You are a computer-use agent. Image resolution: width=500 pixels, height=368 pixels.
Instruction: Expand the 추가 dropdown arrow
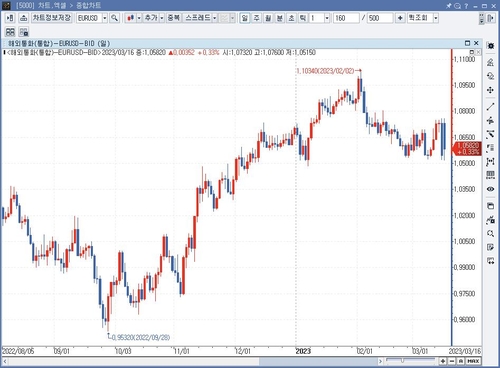click(x=162, y=18)
